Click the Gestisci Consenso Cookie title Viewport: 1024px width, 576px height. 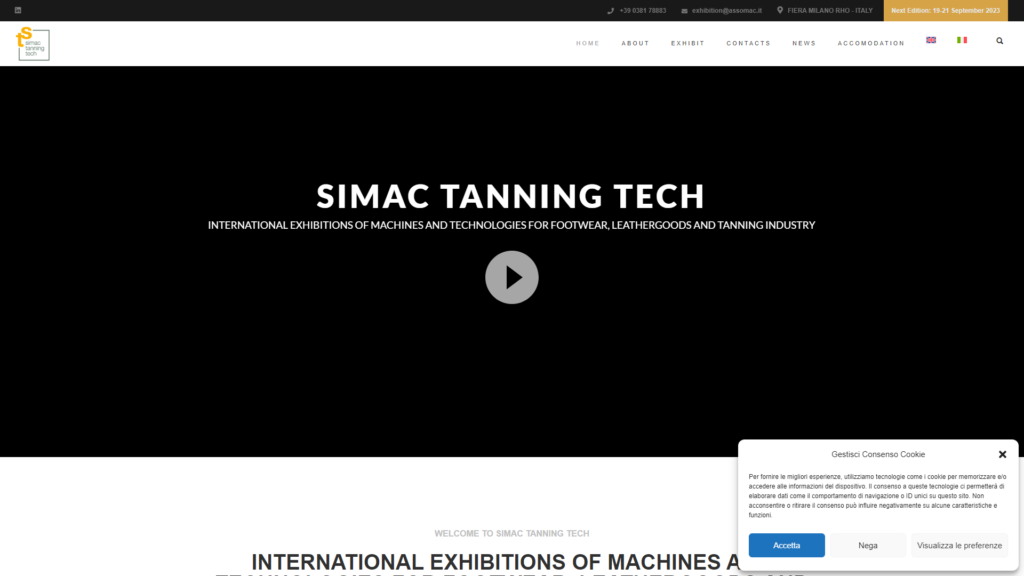(878, 455)
